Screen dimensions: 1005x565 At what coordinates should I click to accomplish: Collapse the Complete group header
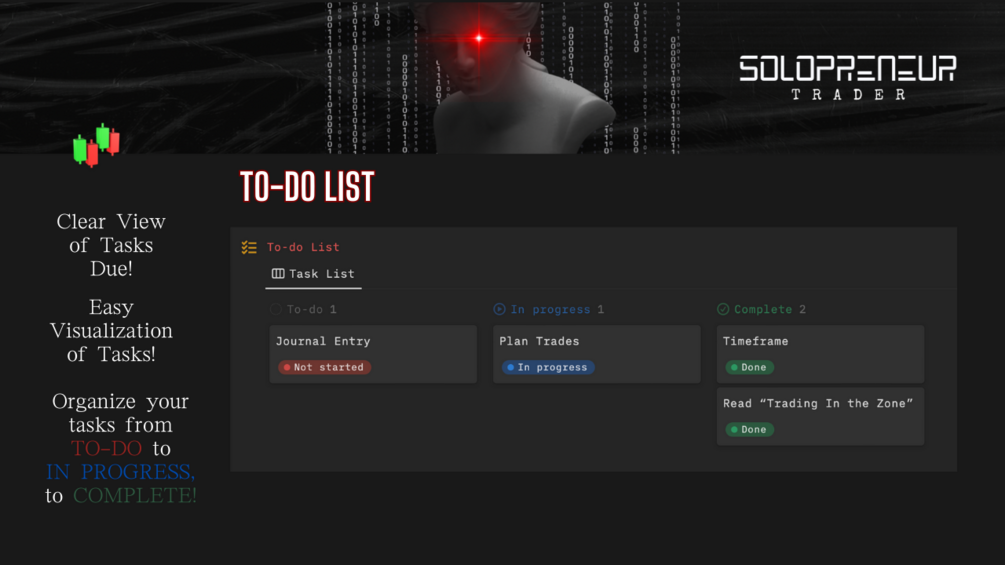click(x=761, y=309)
